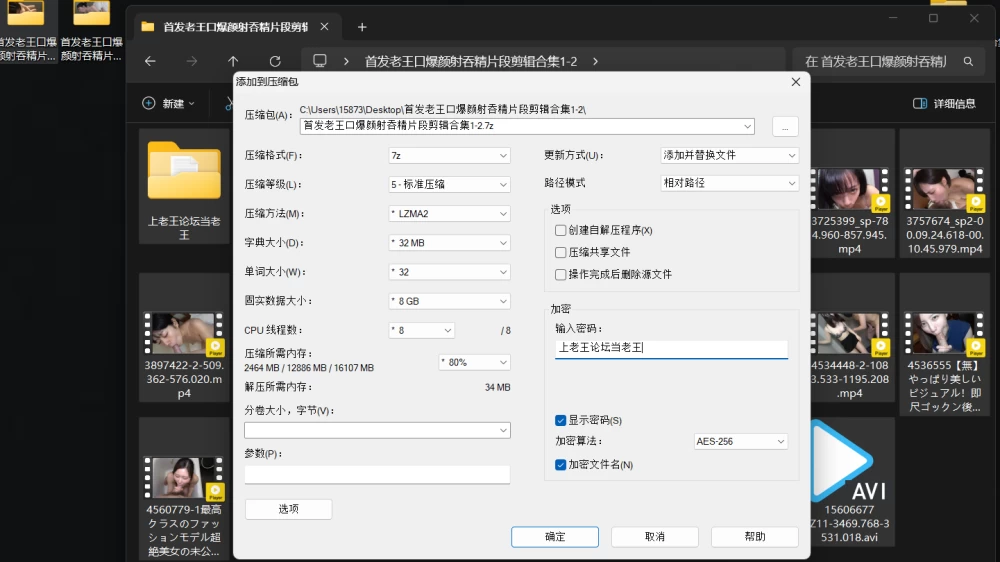Viewport: 1000px width, 562px height.
Task: Enable 压缩共享文件 checkbox
Action: (561, 253)
